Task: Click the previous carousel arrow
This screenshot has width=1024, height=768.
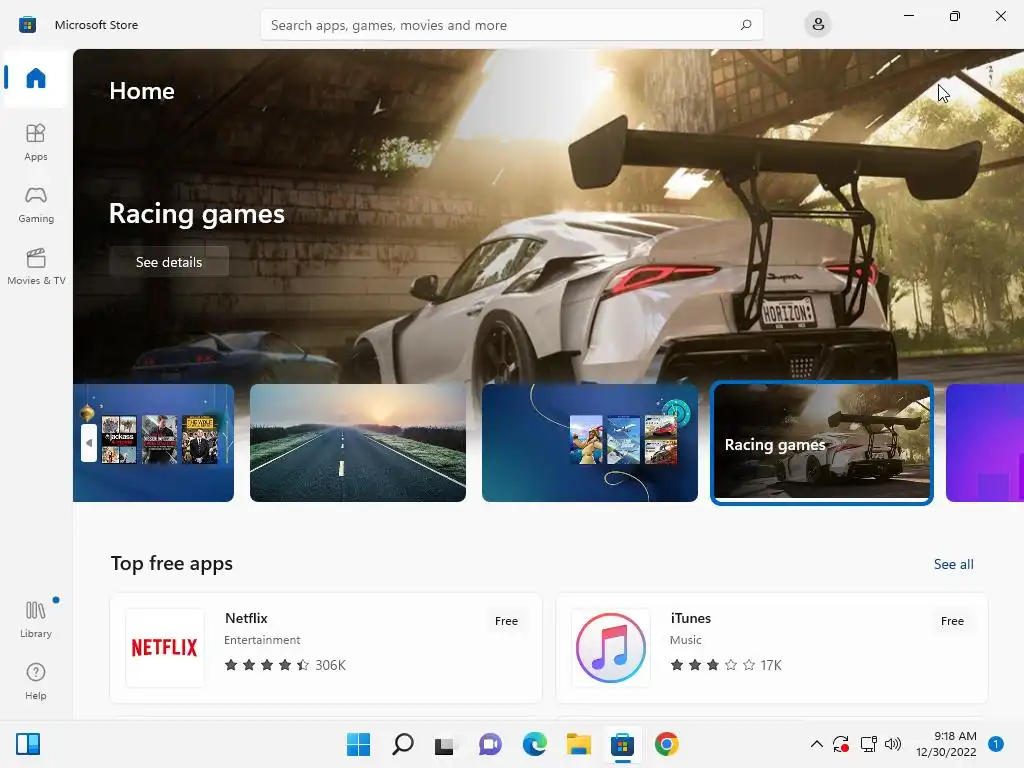Action: (89, 443)
